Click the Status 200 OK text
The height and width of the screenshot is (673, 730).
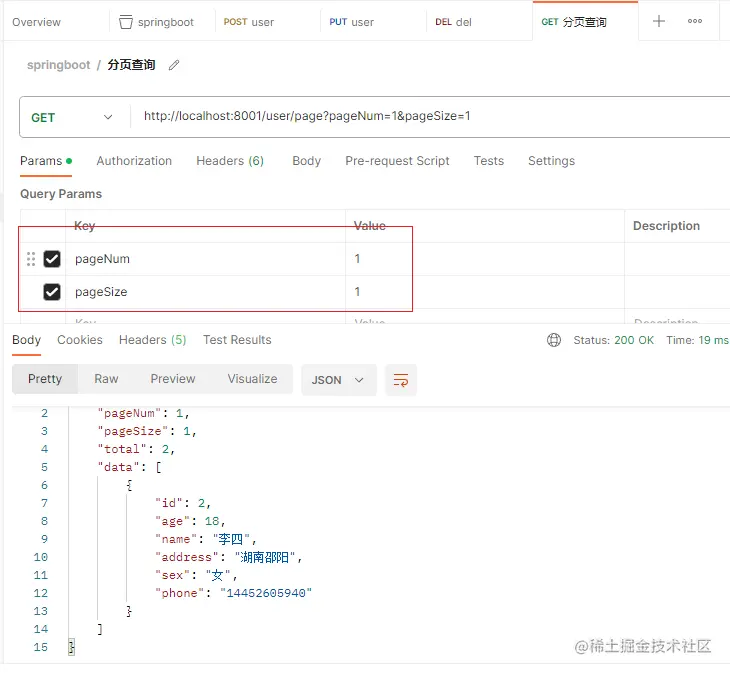613,340
